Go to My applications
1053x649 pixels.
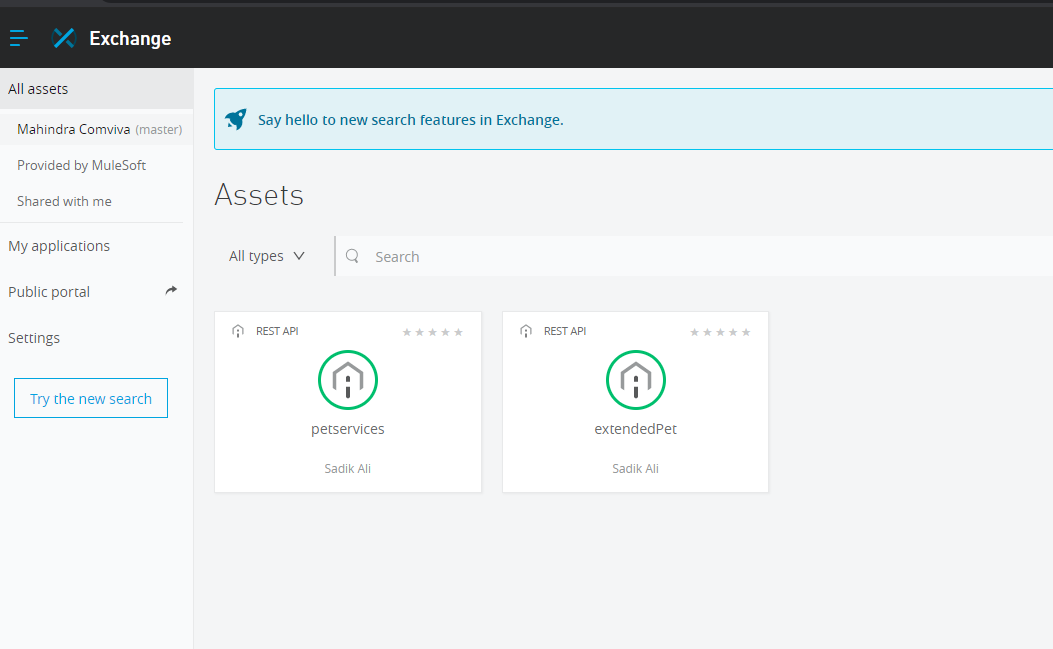pos(59,246)
